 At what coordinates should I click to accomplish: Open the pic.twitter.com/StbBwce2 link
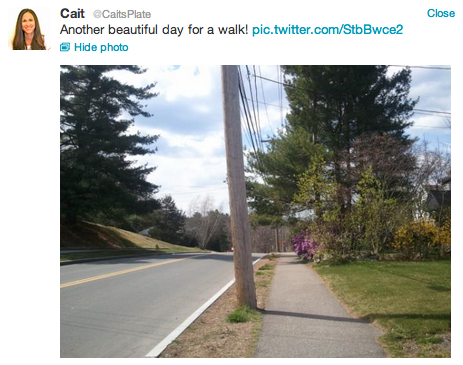pyautogui.click(x=327, y=30)
